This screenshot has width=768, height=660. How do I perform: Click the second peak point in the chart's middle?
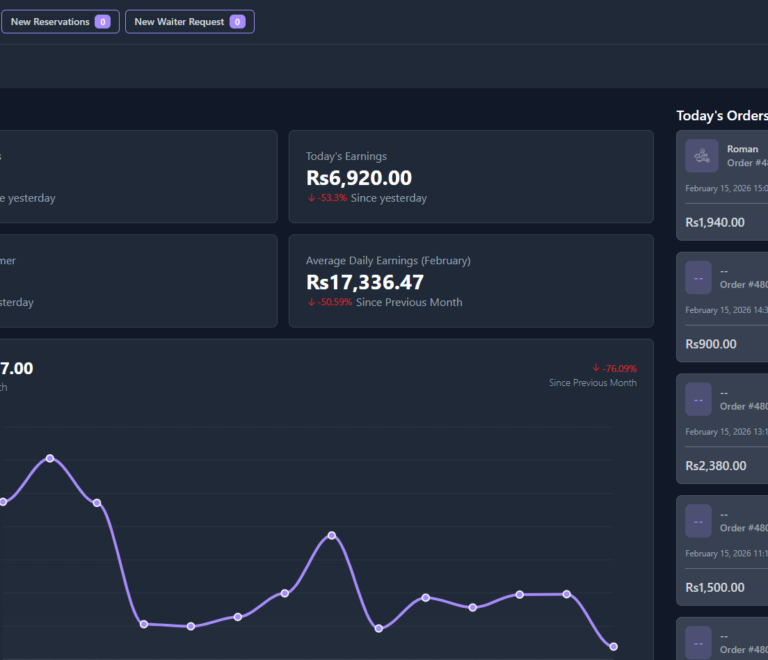[332, 535]
